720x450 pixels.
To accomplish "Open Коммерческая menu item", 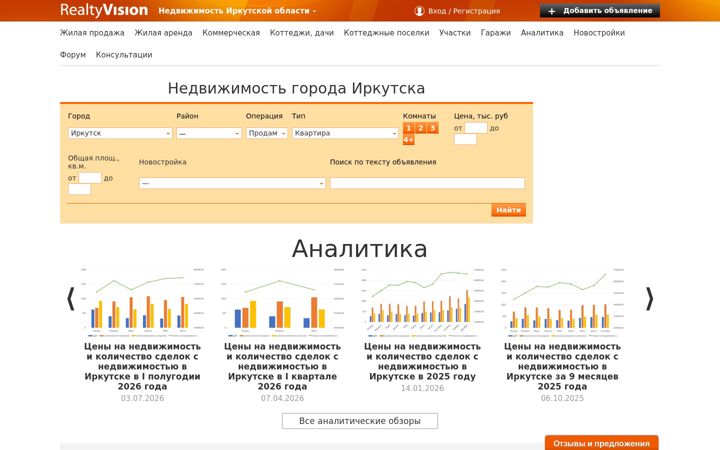I will [231, 33].
